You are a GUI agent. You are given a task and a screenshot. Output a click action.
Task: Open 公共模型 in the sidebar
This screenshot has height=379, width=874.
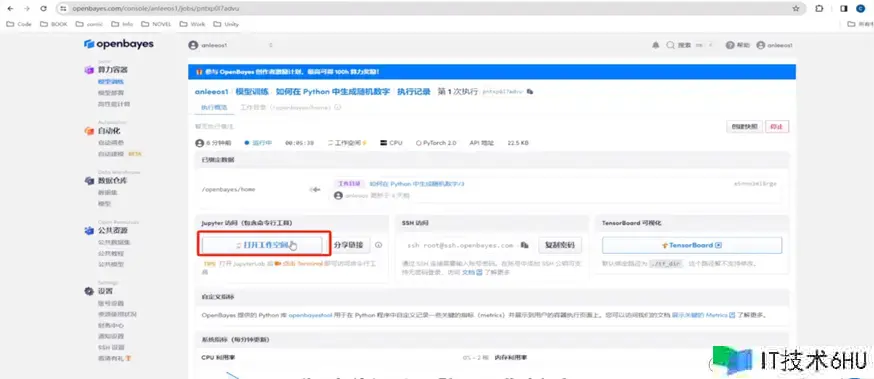111,264
